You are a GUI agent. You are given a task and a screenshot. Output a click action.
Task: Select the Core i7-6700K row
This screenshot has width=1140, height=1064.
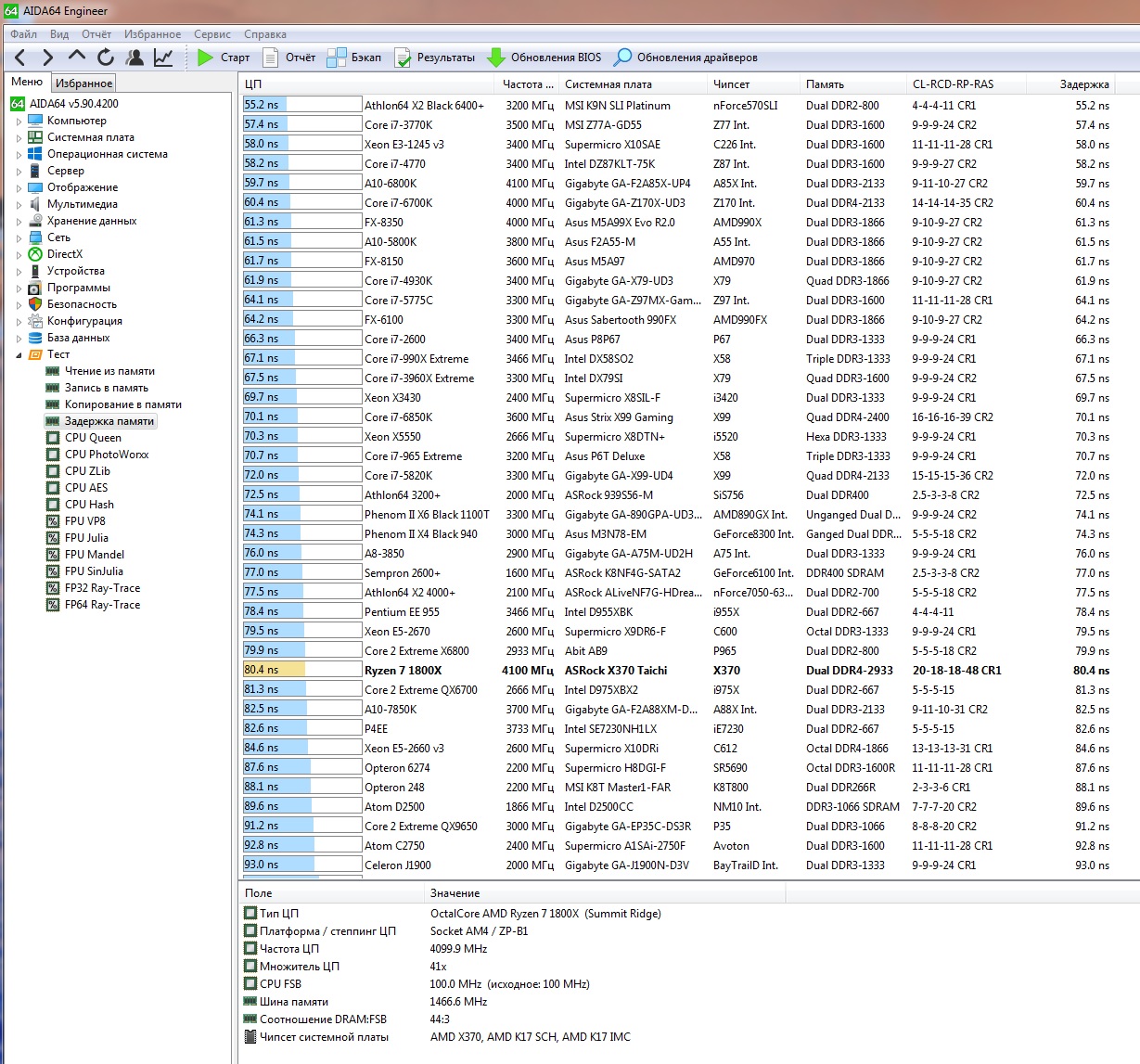(677, 202)
